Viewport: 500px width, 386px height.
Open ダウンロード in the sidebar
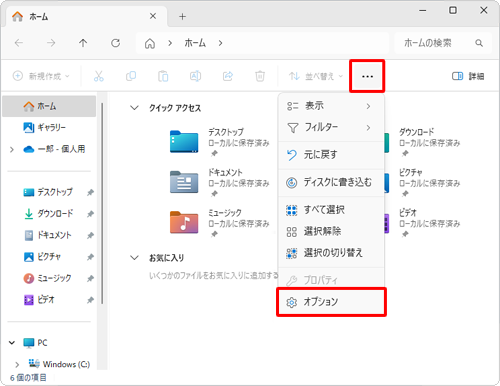48,213
